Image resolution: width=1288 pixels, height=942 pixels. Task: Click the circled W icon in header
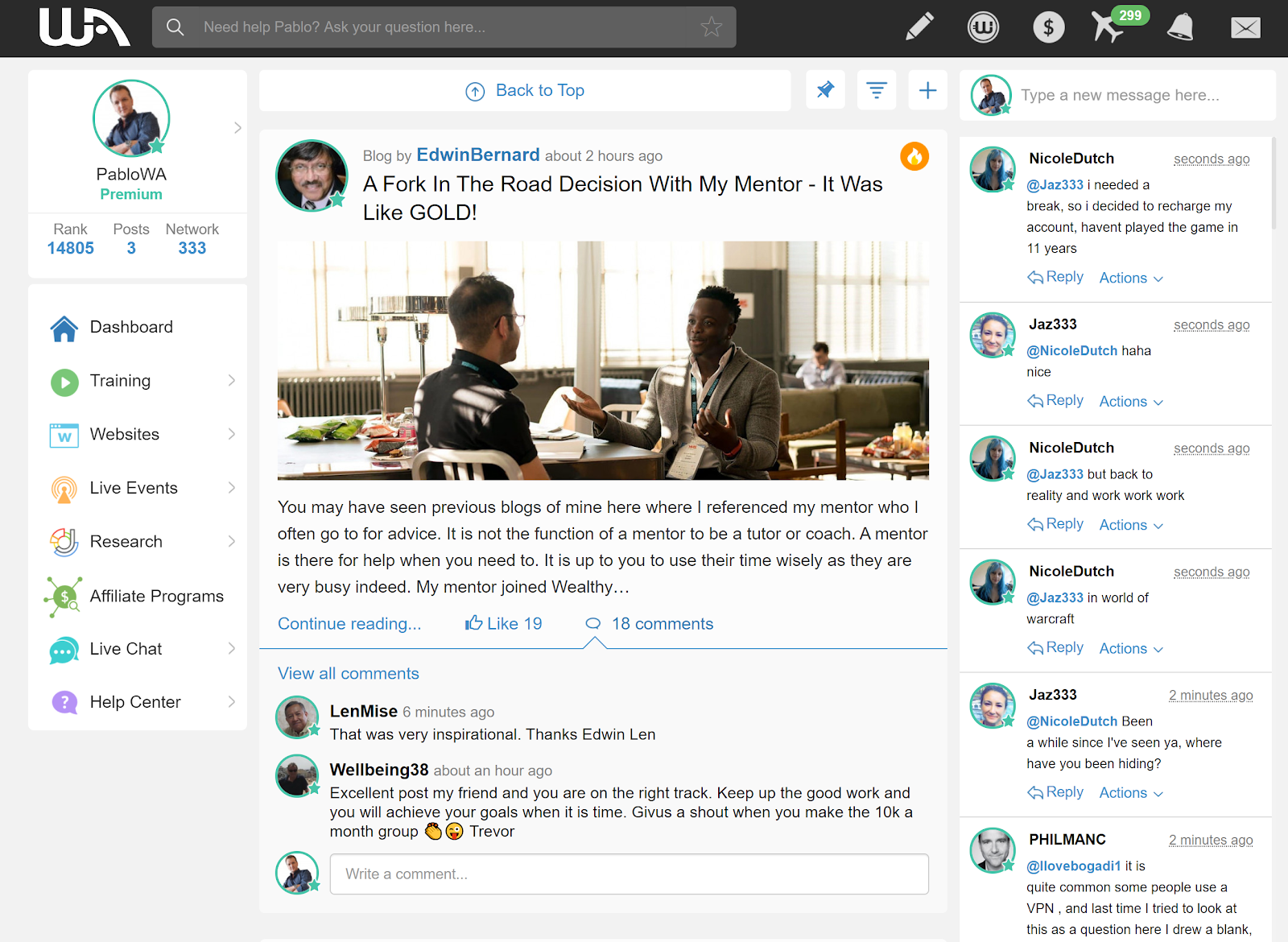coord(983,27)
